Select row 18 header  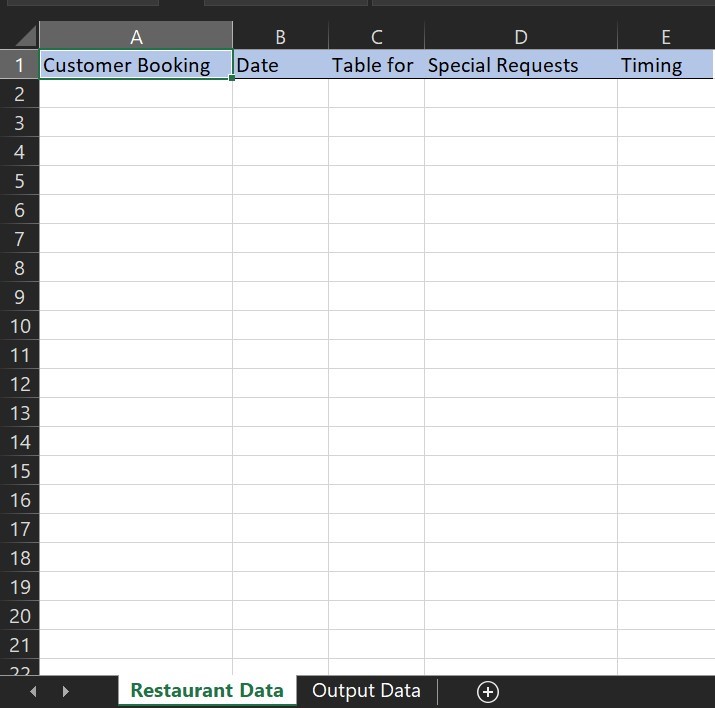click(x=19, y=558)
